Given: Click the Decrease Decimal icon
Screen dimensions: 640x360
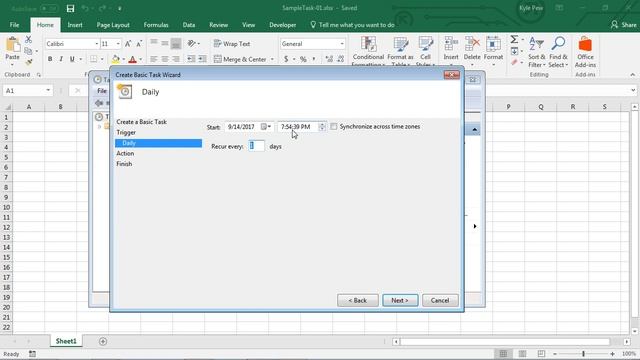Looking at the screenshot, I should point(341,59).
